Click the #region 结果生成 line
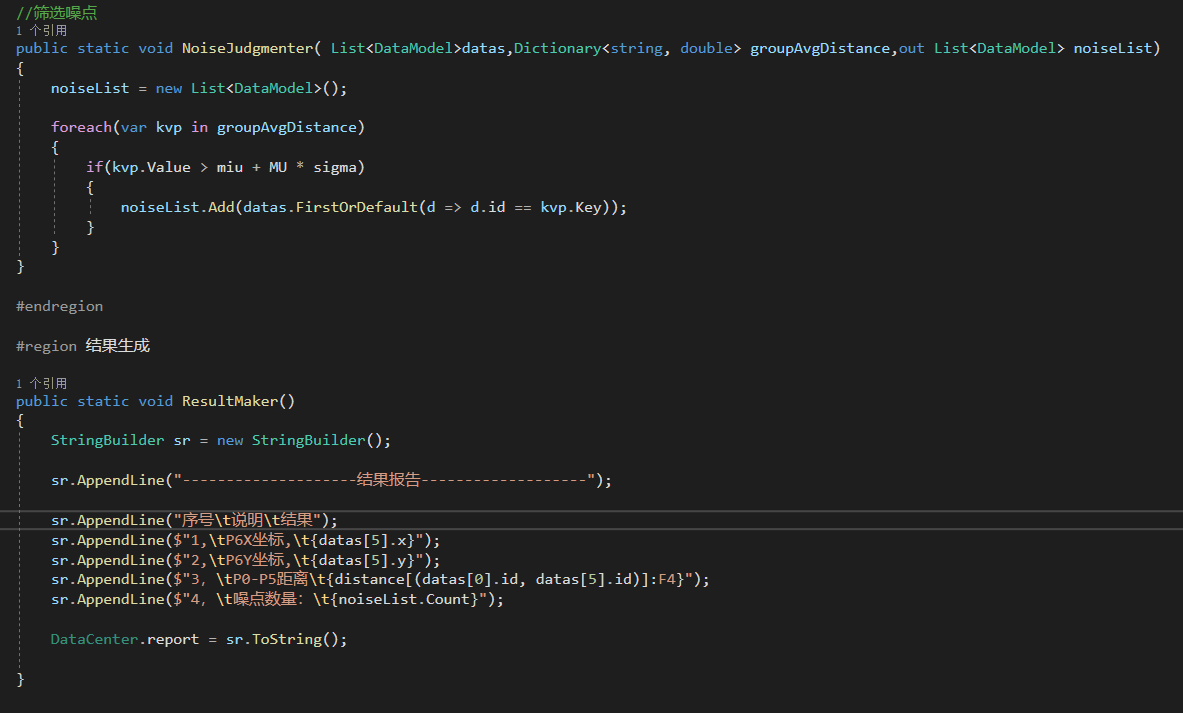1183x713 pixels. 83,346
